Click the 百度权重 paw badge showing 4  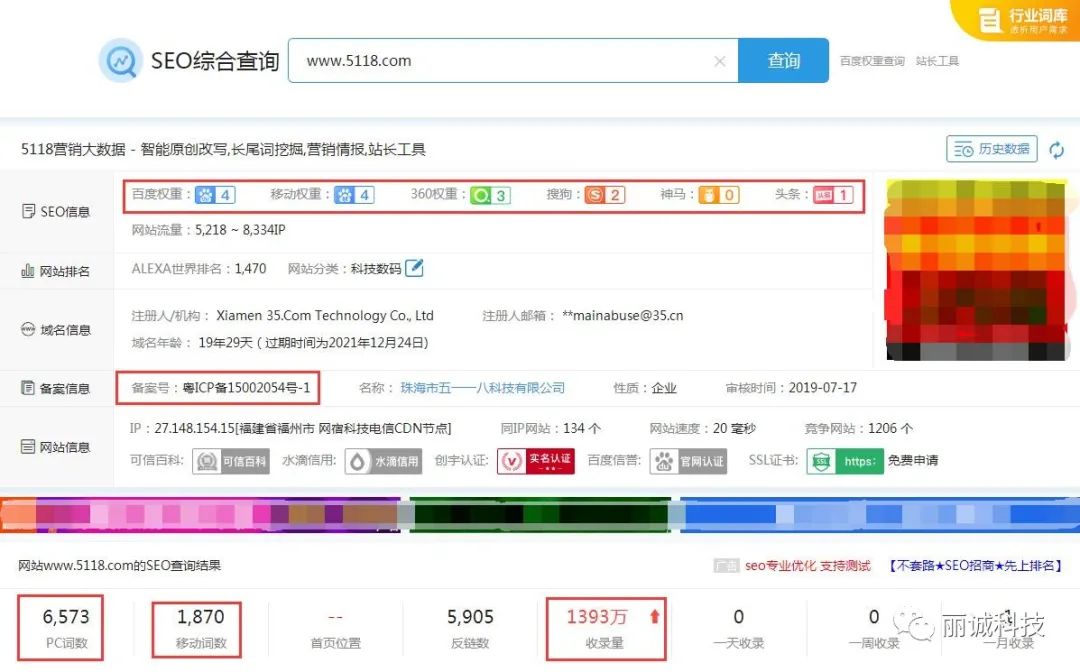216,195
